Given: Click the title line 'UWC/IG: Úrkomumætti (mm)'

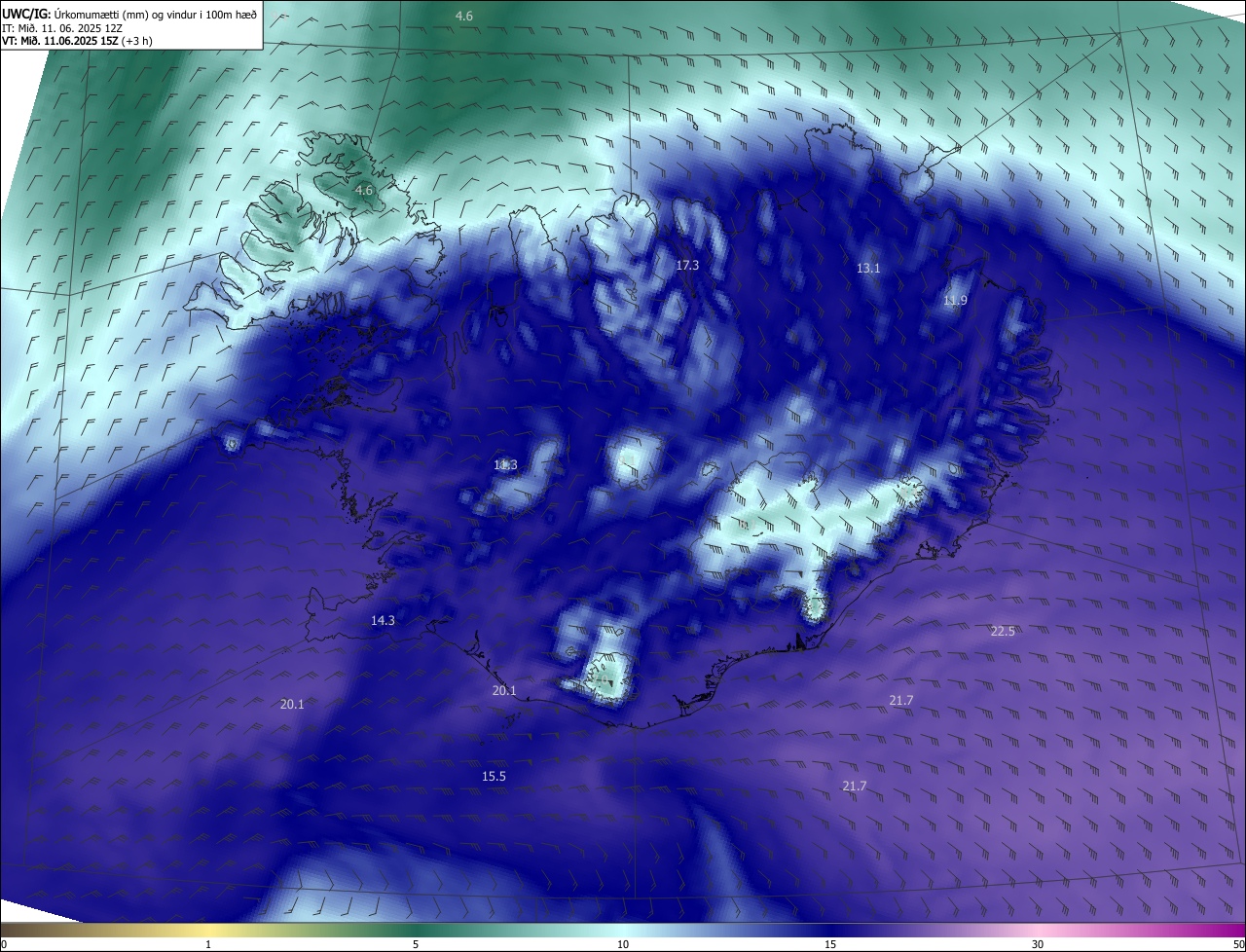Looking at the screenshot, I should click(129, 14).
